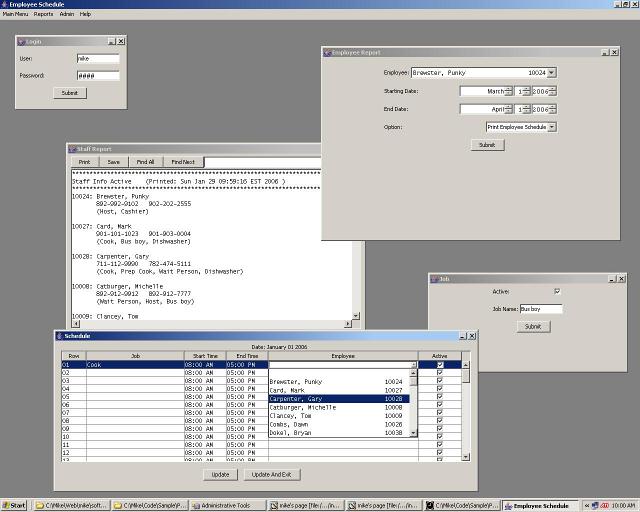This screenshot has height=512, width=640.
Task: Submit the Login form
Action: 70,93
